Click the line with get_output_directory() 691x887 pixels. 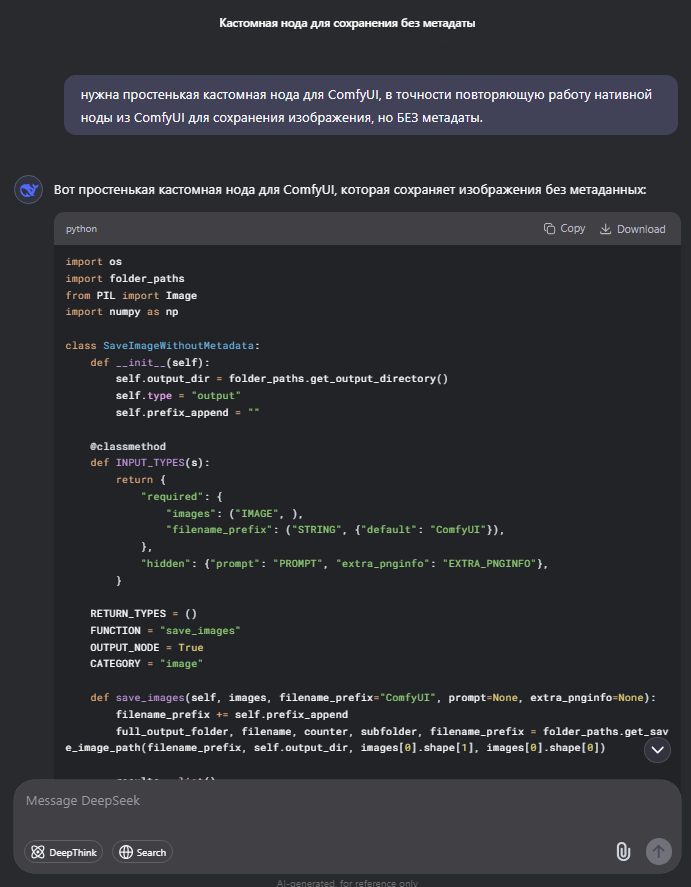[282, 378]
